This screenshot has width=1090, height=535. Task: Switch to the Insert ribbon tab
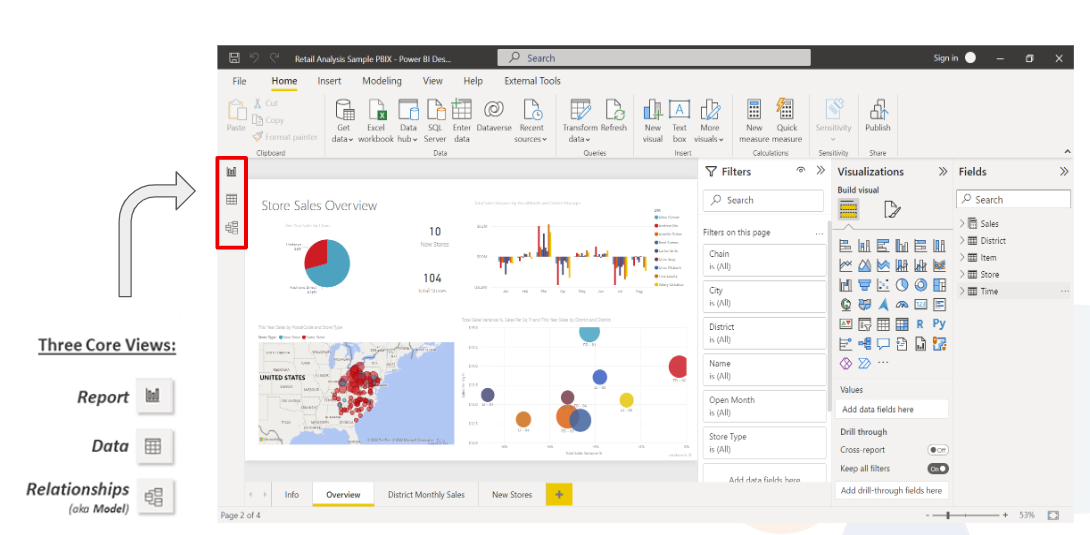330,81
